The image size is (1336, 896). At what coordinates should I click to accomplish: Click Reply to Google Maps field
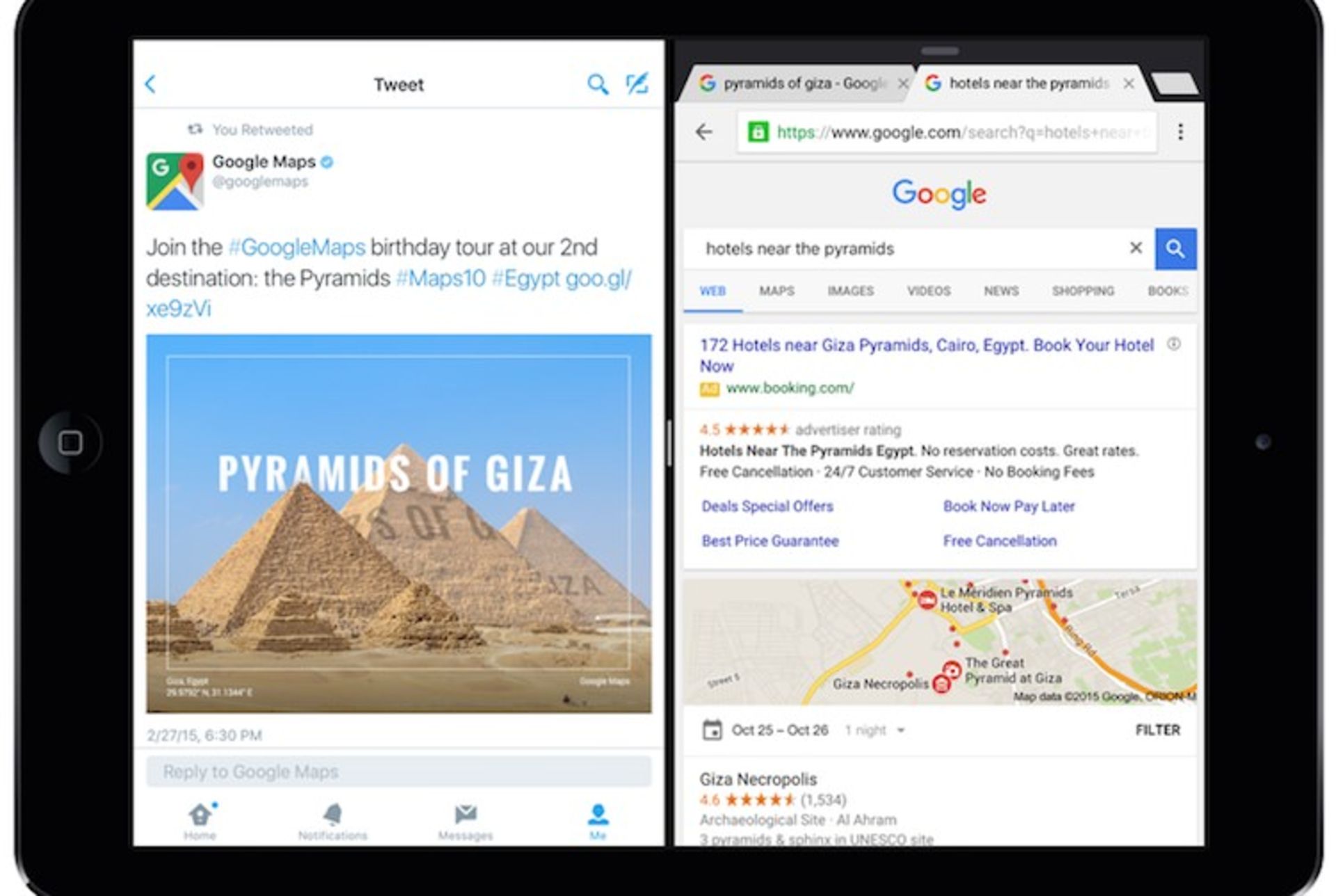(x=399, y=771)
